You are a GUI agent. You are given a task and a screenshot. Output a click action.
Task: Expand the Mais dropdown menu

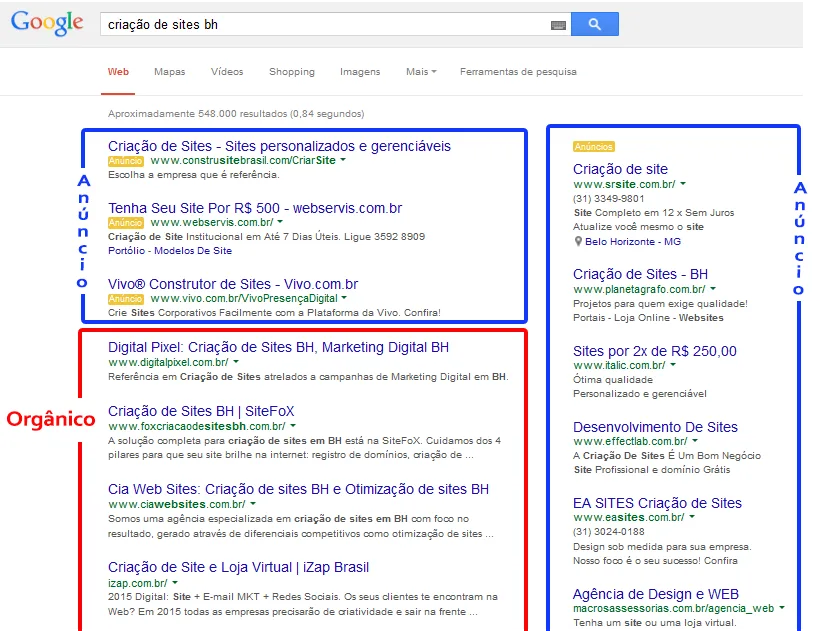pyautogui.click(x=421, y=72)
